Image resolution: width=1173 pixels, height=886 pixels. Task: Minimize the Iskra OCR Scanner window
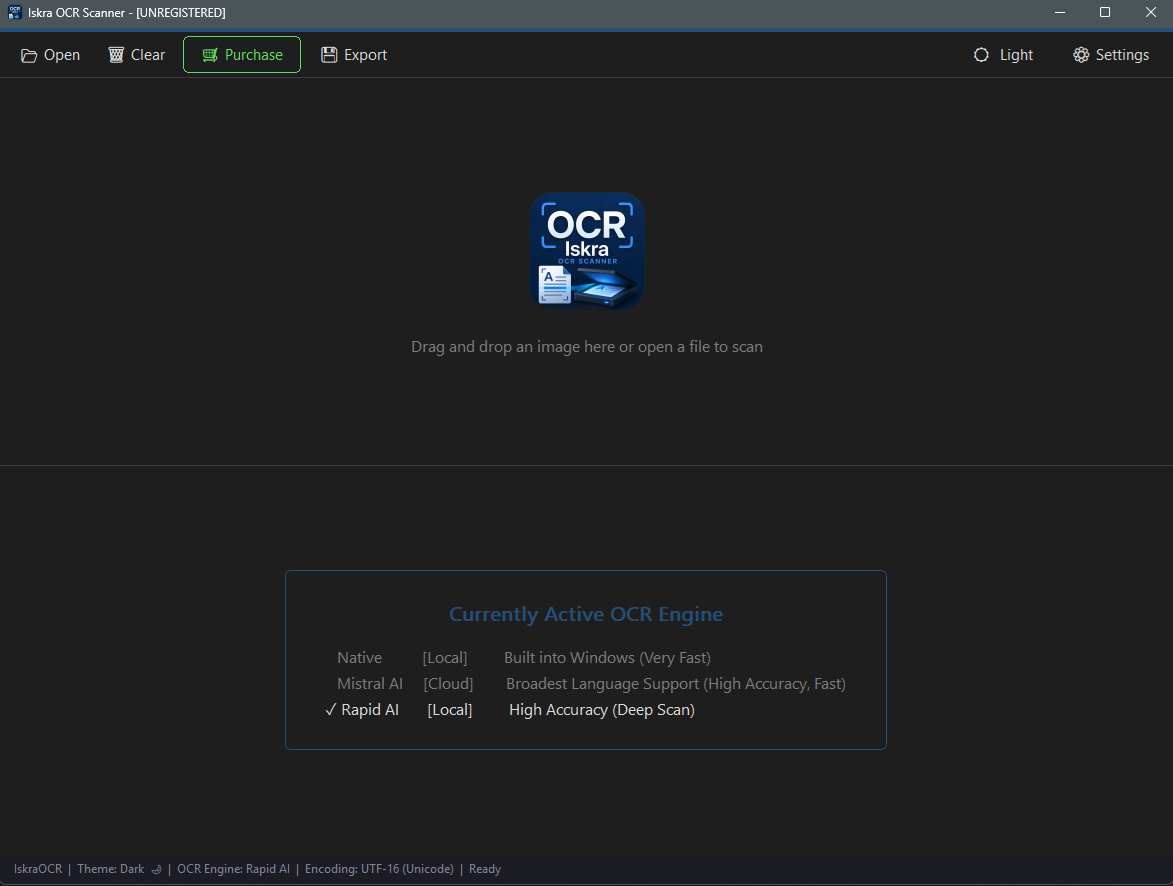(x=1060, y=12)
